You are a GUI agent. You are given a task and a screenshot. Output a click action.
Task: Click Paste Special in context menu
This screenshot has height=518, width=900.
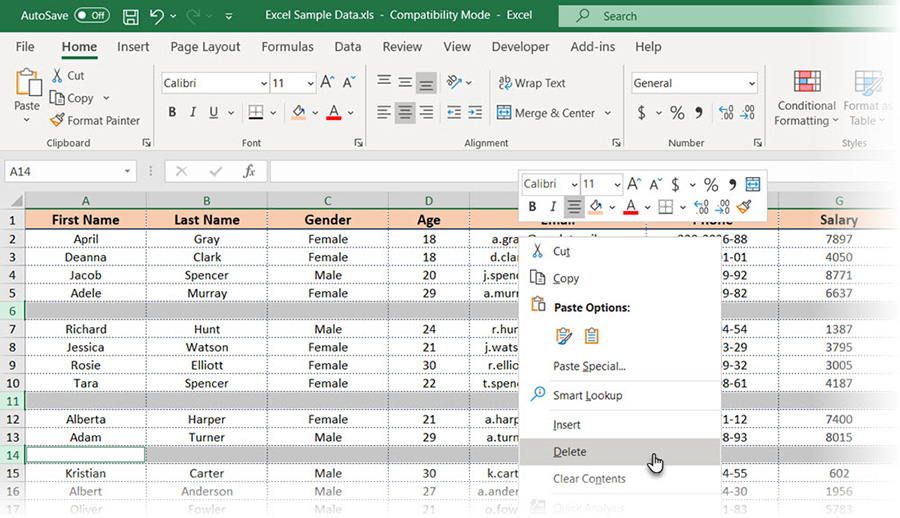click(589, 367)
